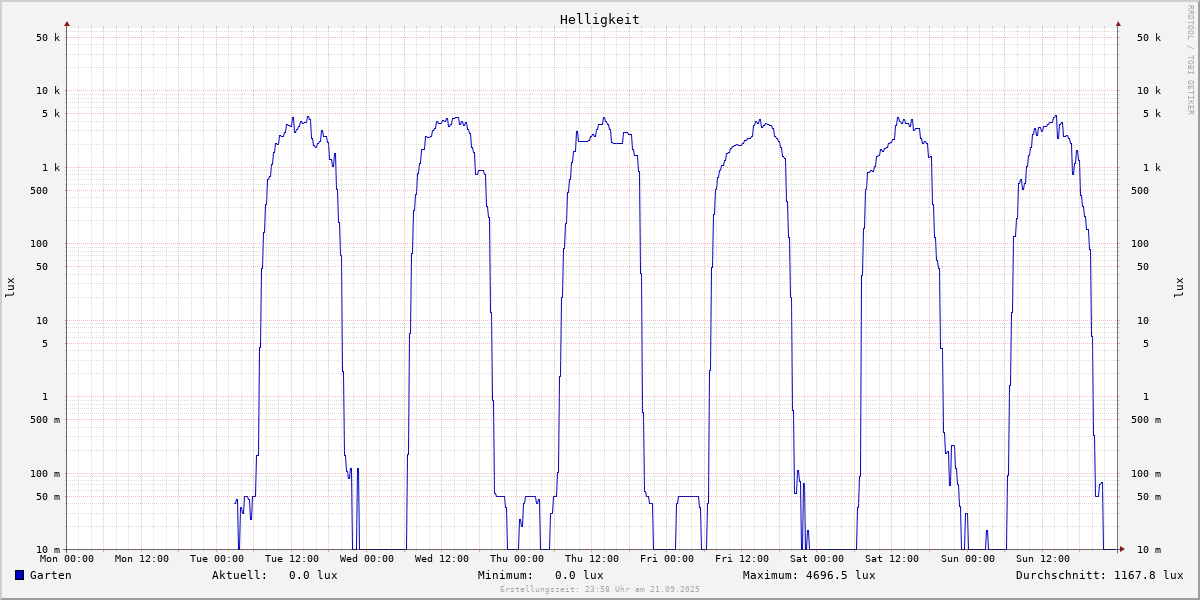
Task: Click the left axis lux unit label
Action: point(10,287)
